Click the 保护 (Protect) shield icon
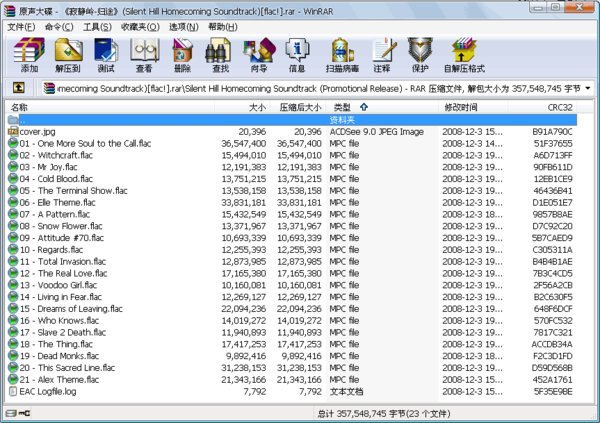The image size is (600, 423). tap(420, 55)
